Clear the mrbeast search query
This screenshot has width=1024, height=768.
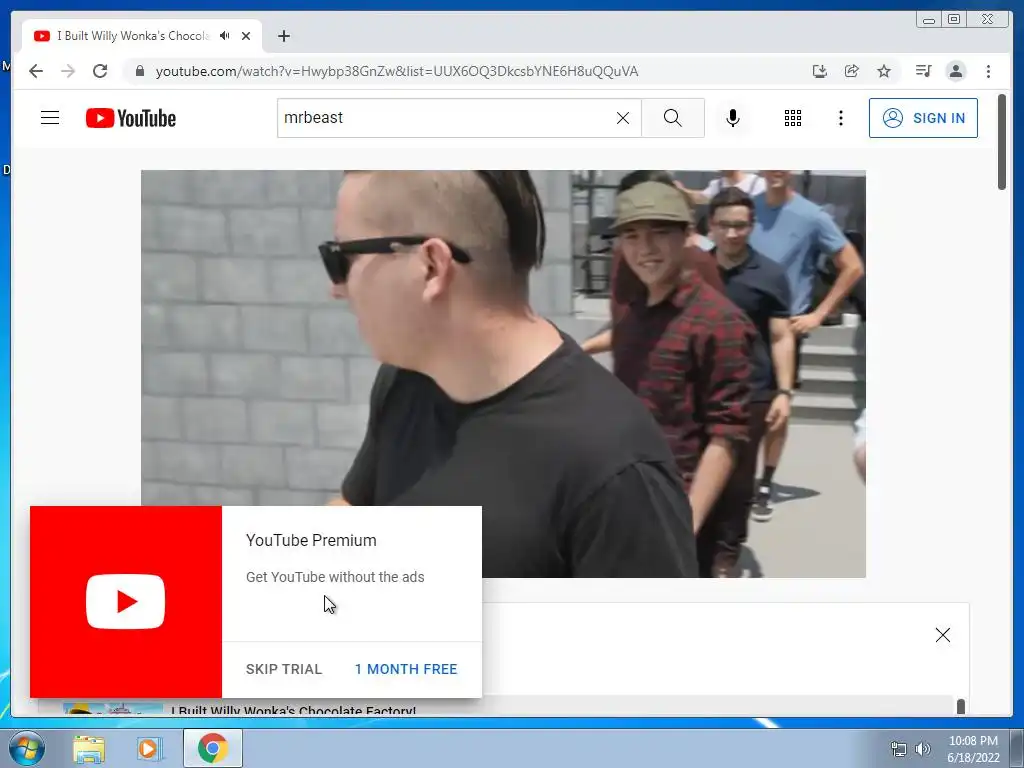(623, 118)
